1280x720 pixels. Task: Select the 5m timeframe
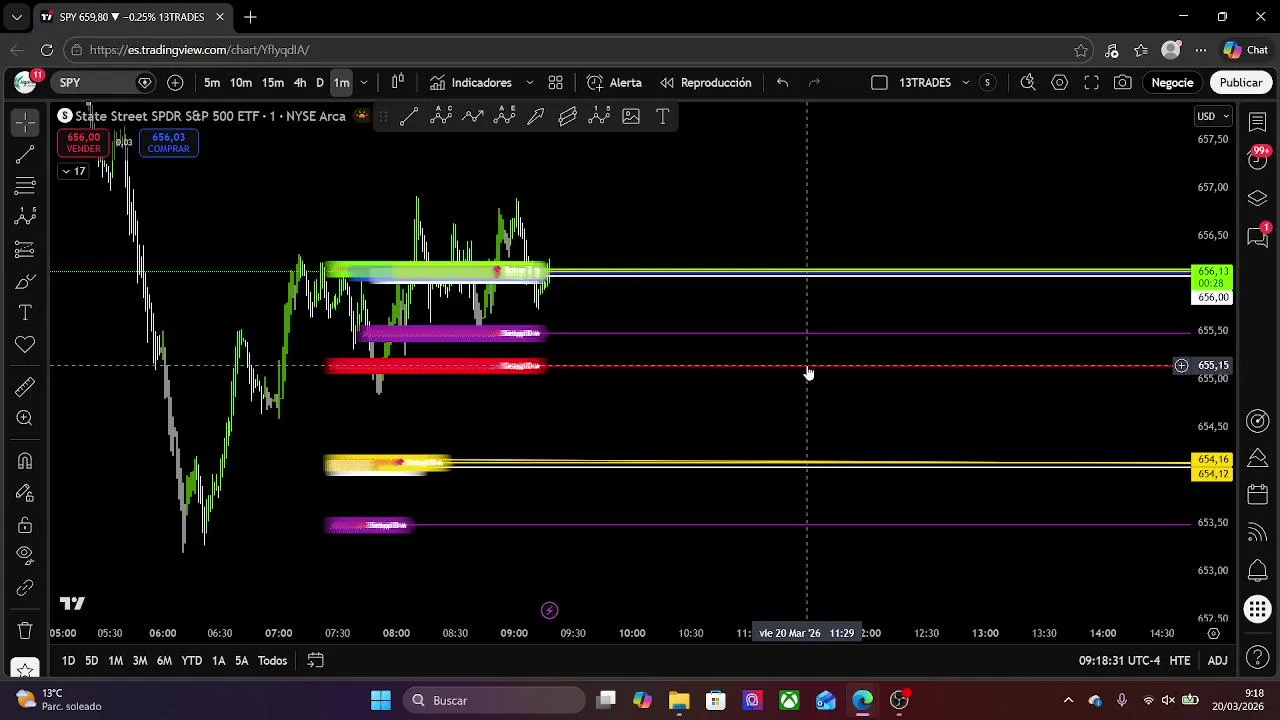point(212,83)
